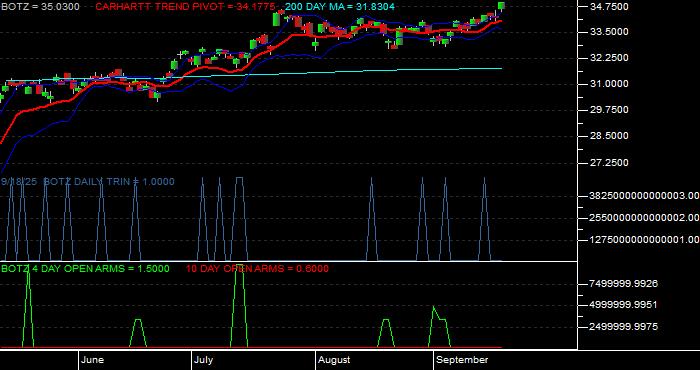Click the latest green candlestick at chart's right end

click(x=501, y=6)
